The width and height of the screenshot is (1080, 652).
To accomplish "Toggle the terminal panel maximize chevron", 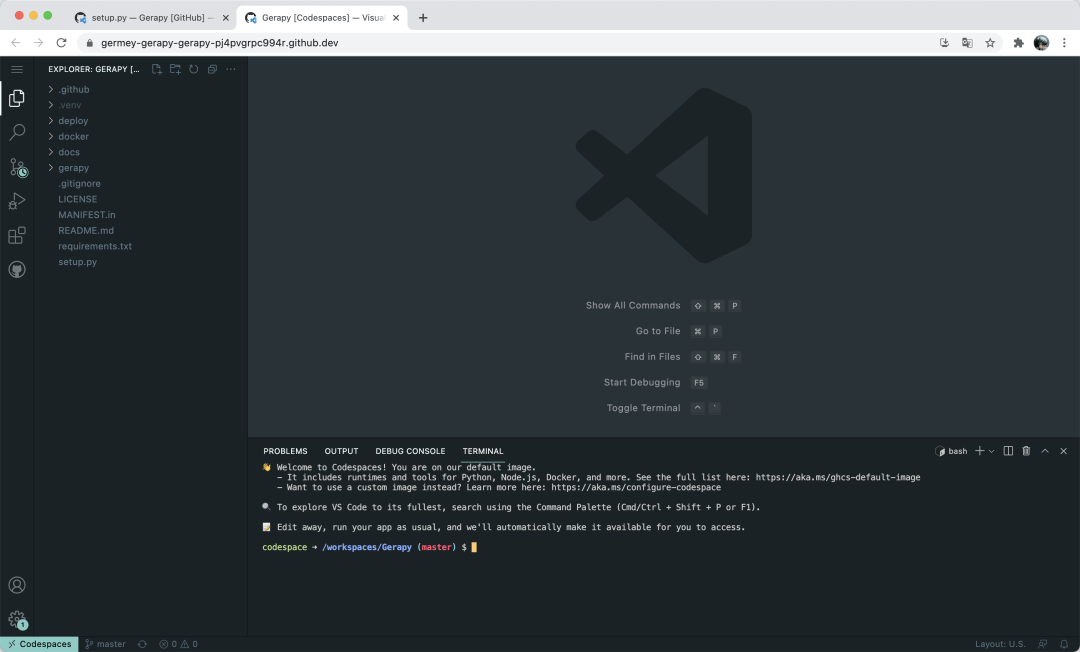I will click(1045, 451).
